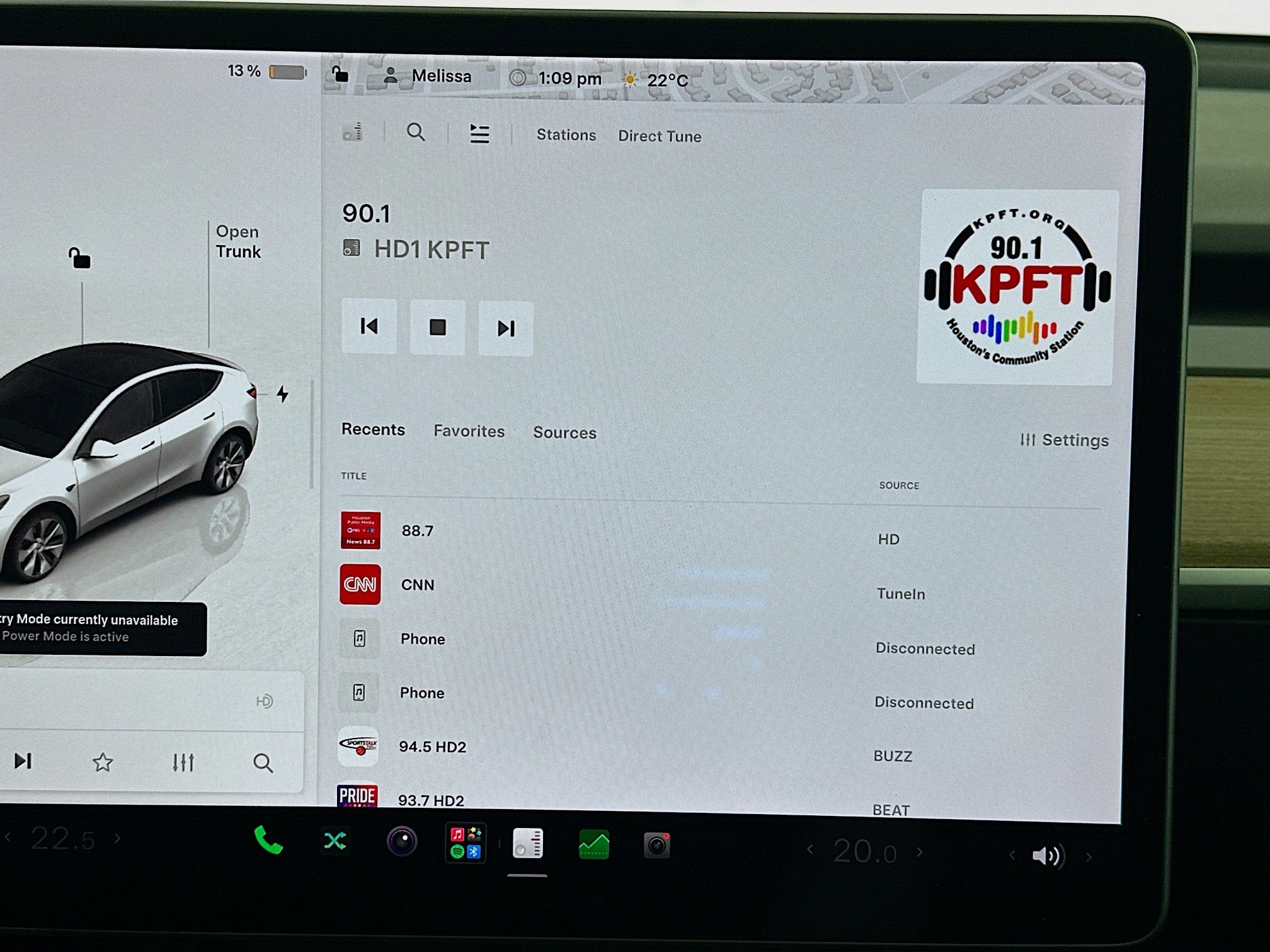The height and width of the screenshot is (952, 1270).
Task: Raise passenger temperature from 20.0
Action: (x=920, y=852)
